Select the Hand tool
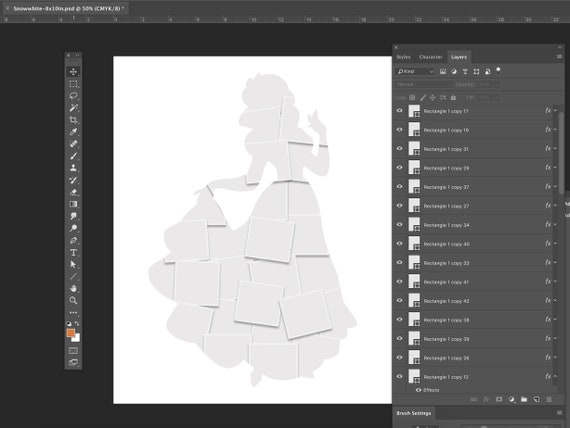The height and width of the screenshot is (428, 570). 73,288
